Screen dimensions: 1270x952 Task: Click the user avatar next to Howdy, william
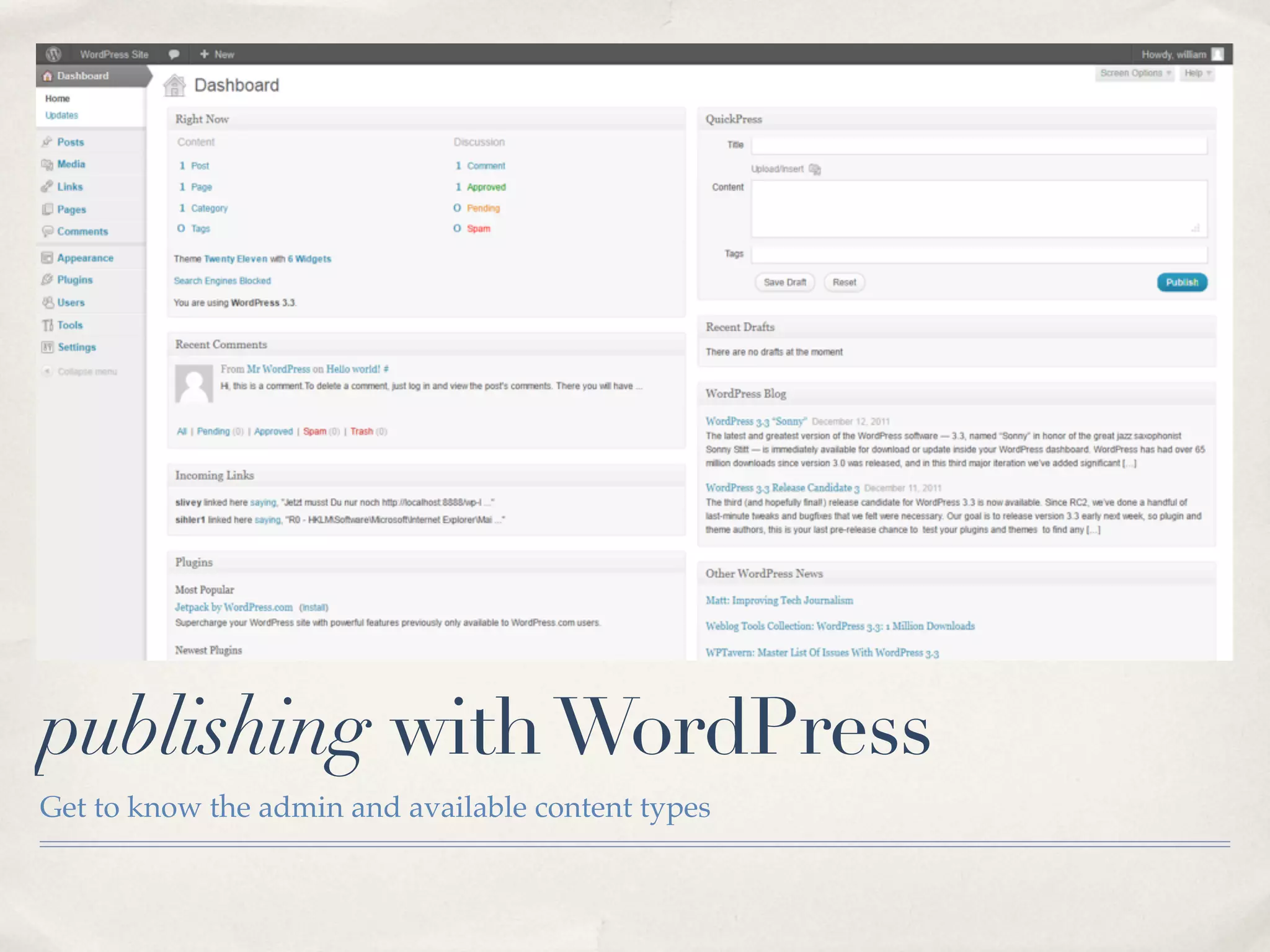[x=1218, y=55]
